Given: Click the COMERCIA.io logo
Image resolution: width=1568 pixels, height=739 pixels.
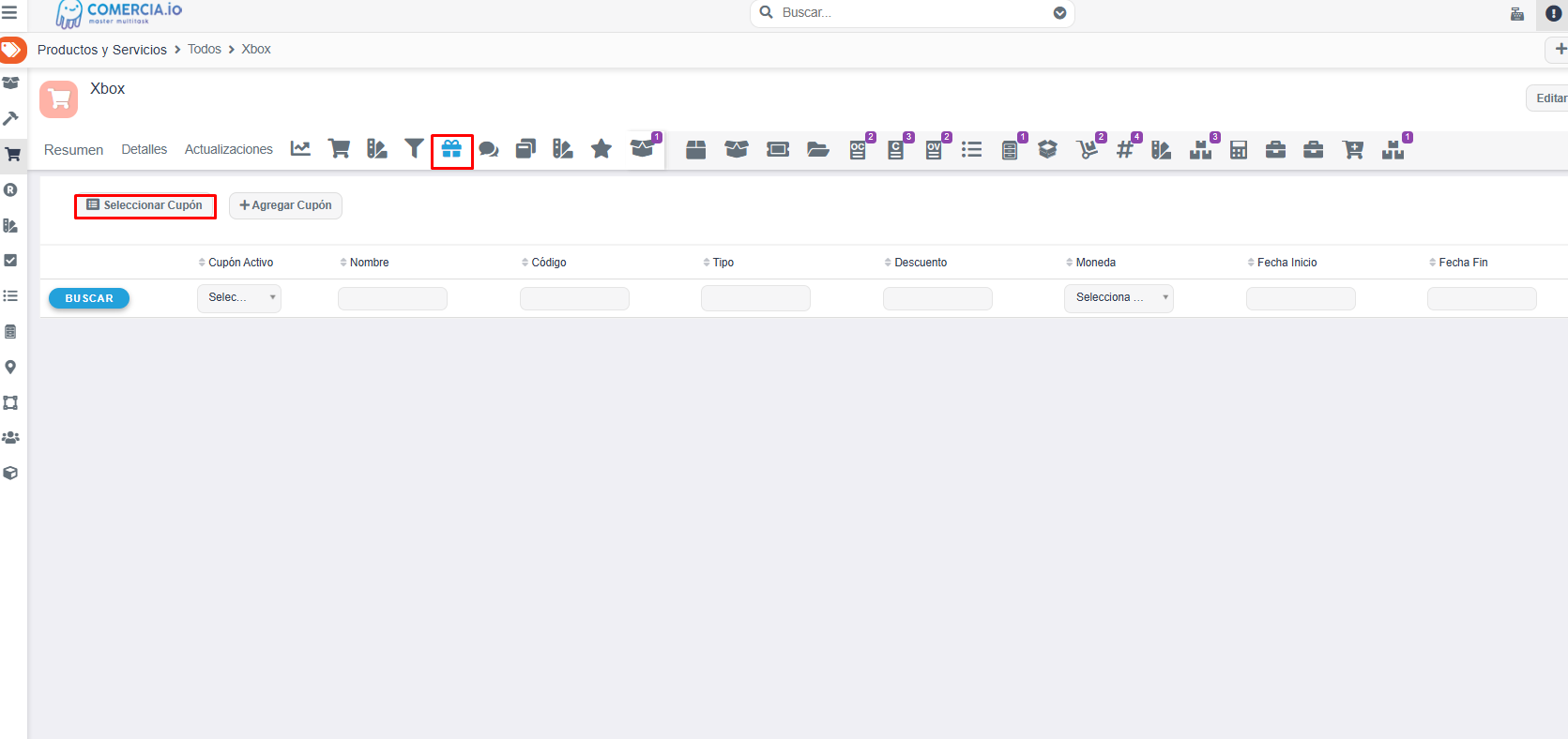Looking at the screenshot, I should 119,14.
